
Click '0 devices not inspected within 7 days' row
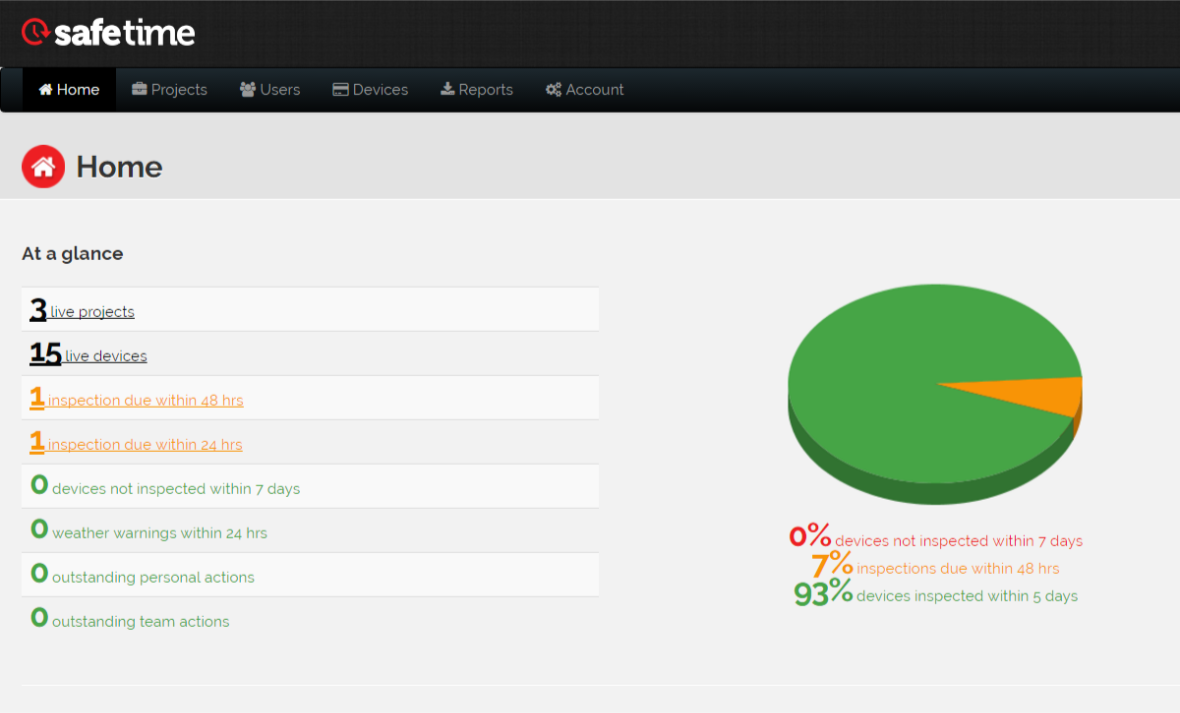point(310,486)
